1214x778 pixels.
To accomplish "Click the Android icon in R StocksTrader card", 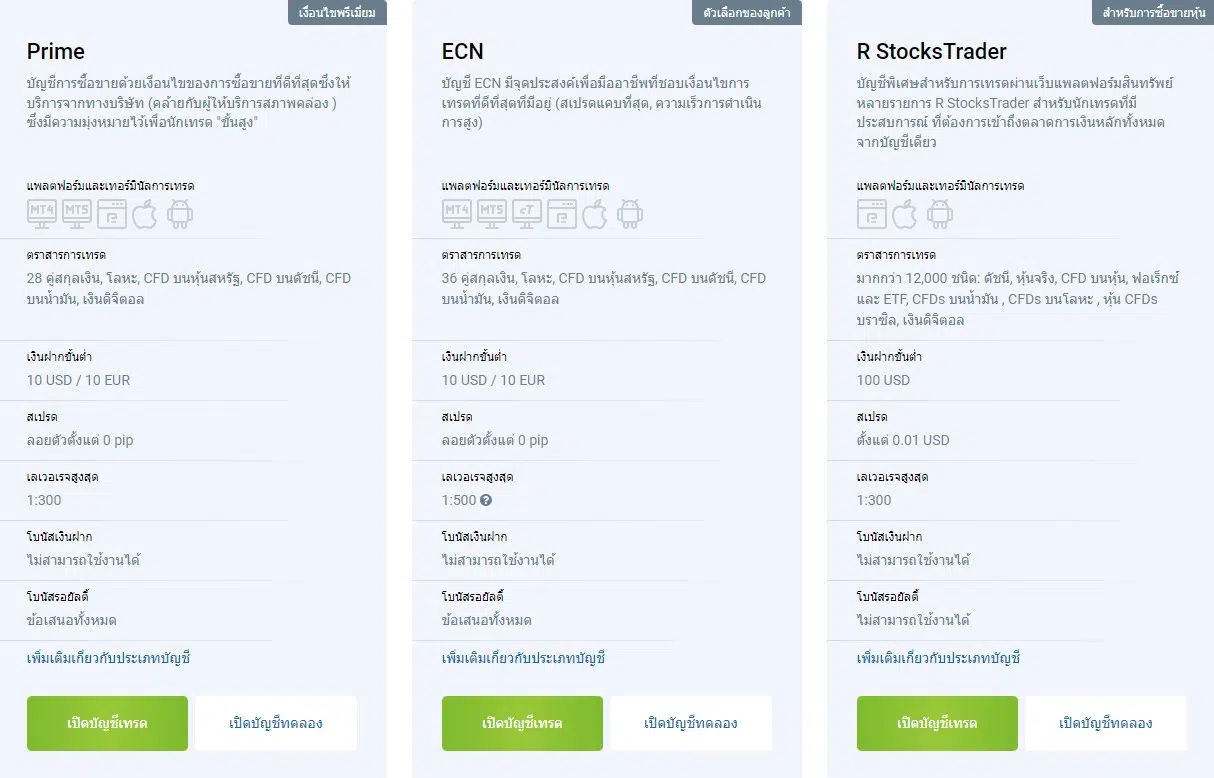I will coord(940,213).
